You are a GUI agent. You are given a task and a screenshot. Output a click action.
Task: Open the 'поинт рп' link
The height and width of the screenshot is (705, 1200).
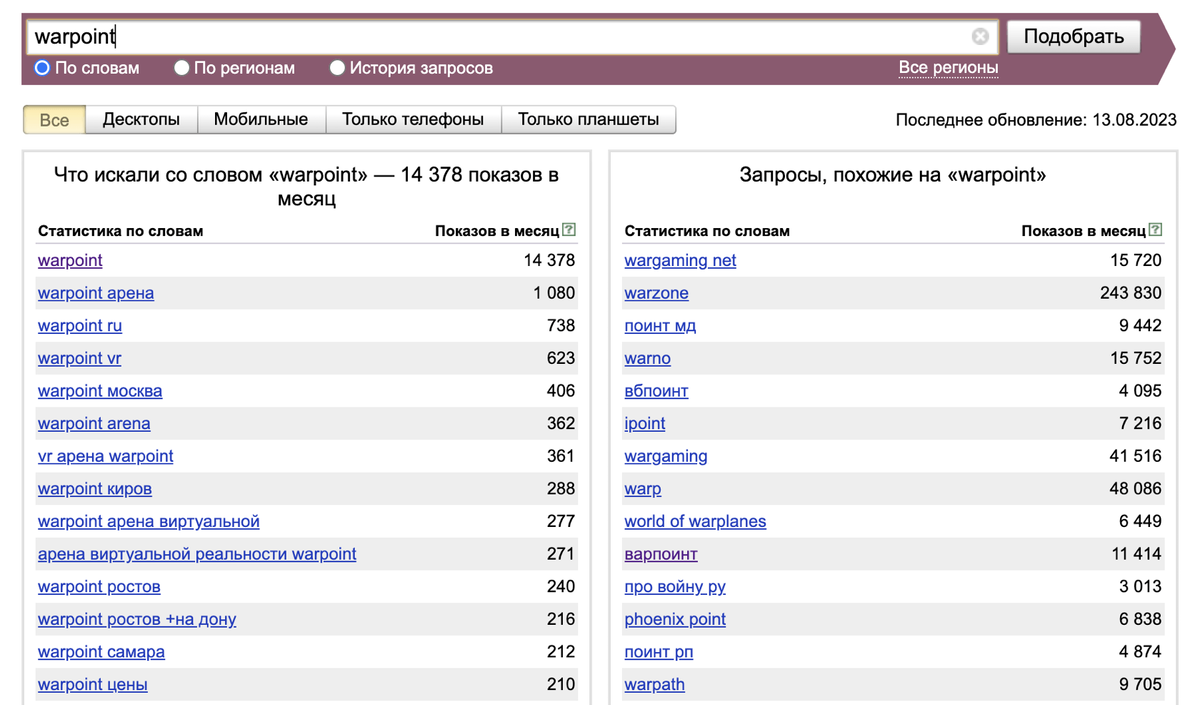pyautogui.click(x=659, y=652)
